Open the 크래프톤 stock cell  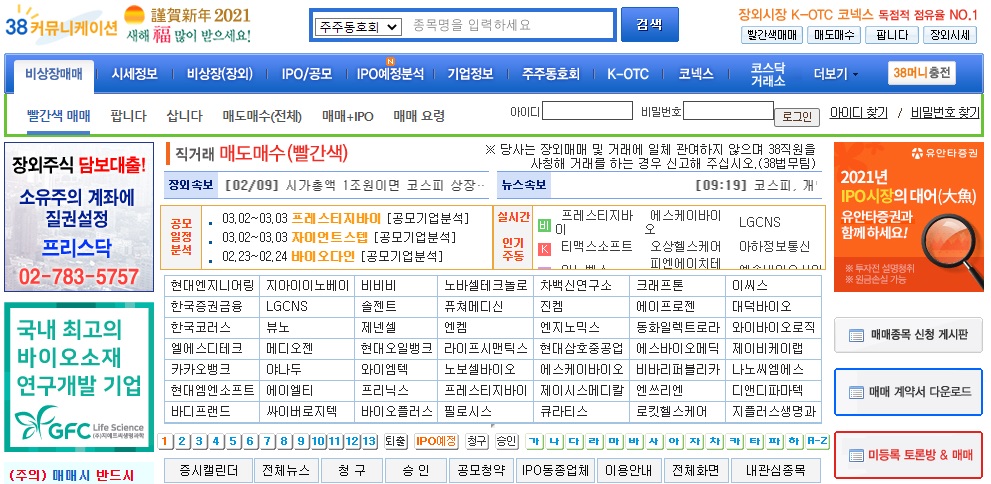click(x=678, y=286)
